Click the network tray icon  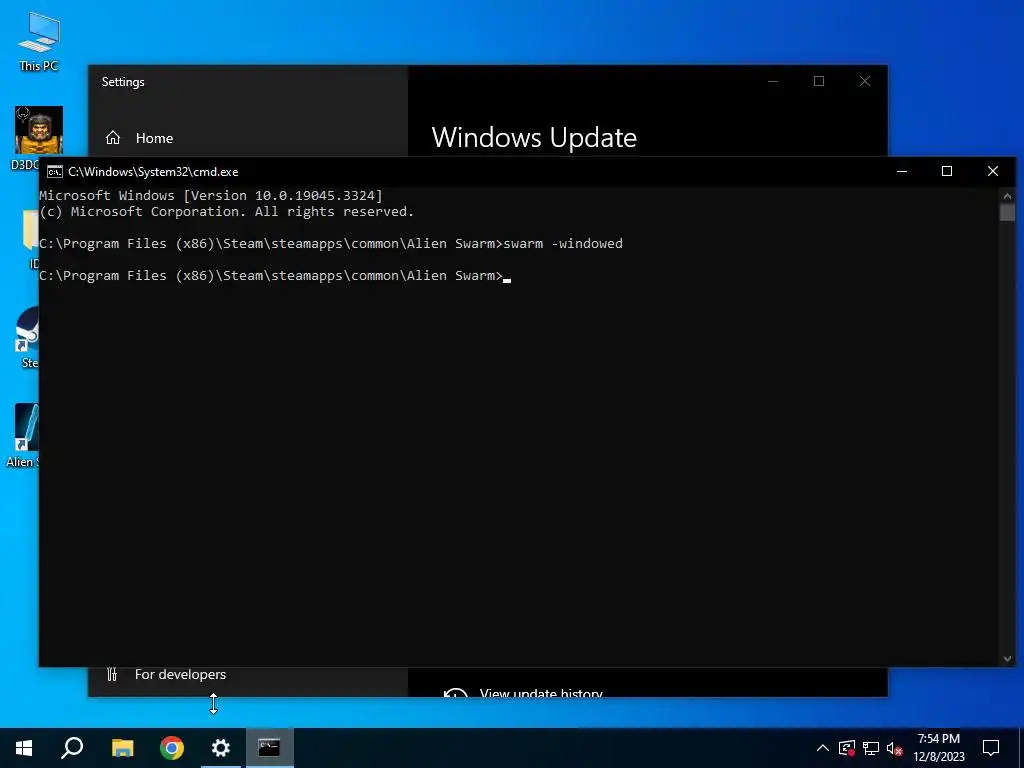[871, 748]
